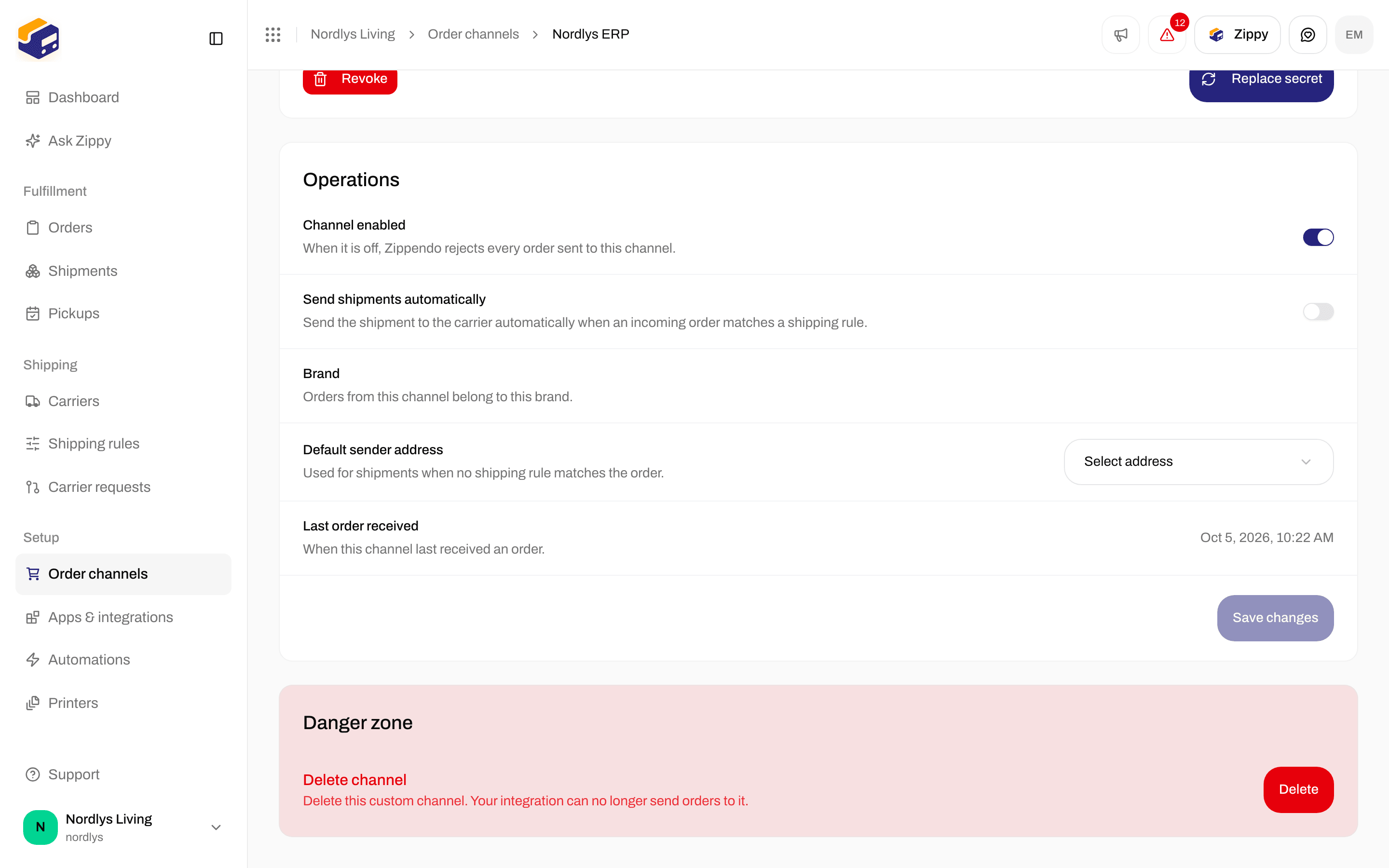Click the Ask Zippy sparkle icon
This screenshot has width=1389, height=868.
click(33, 141)
